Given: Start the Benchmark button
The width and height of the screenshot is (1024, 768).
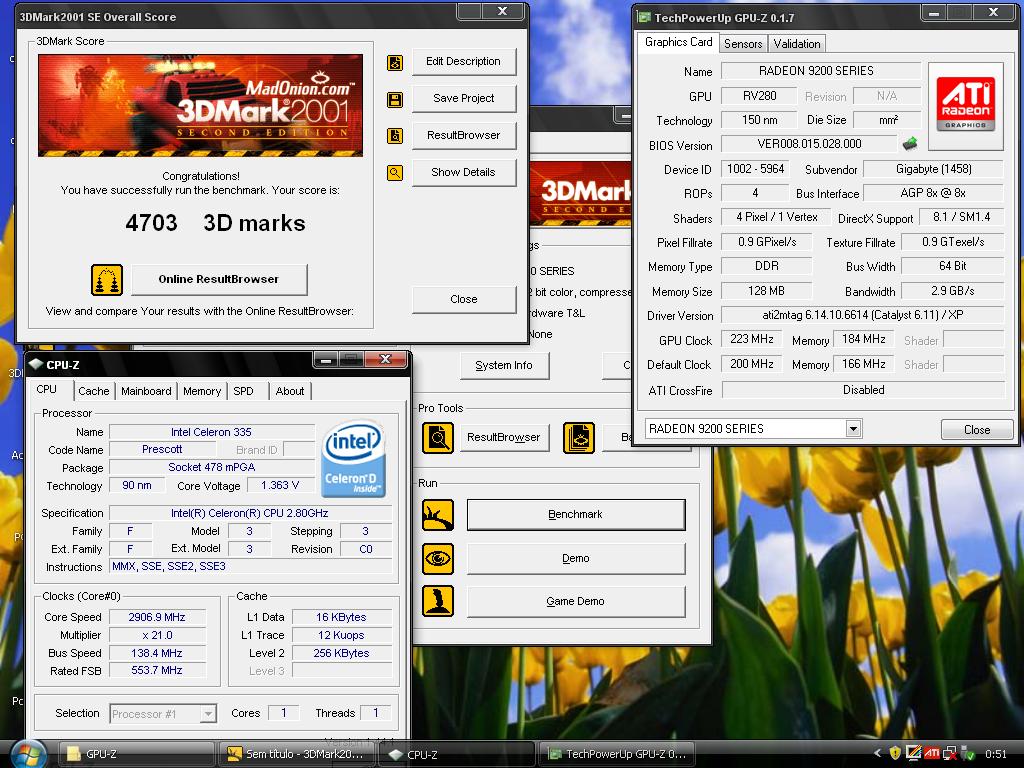Looking at the screenshot, I should click(575, 515).
